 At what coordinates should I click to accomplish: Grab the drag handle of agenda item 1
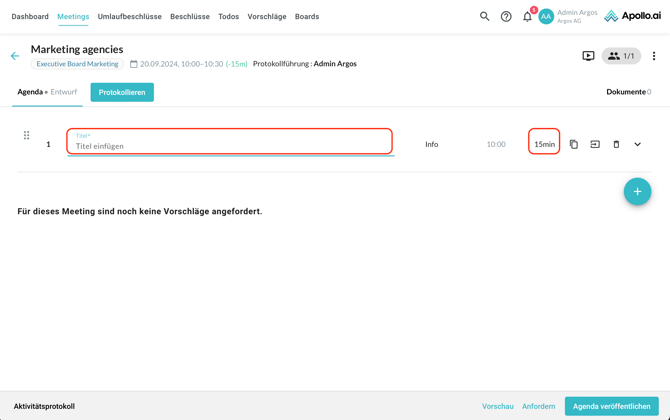tap(27, 136)
